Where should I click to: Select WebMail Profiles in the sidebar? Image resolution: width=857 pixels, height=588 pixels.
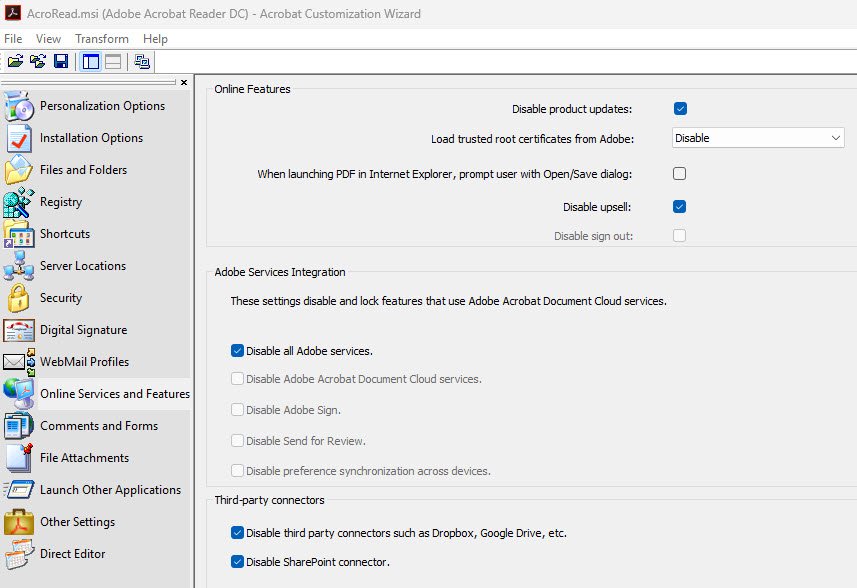(84, 362)
